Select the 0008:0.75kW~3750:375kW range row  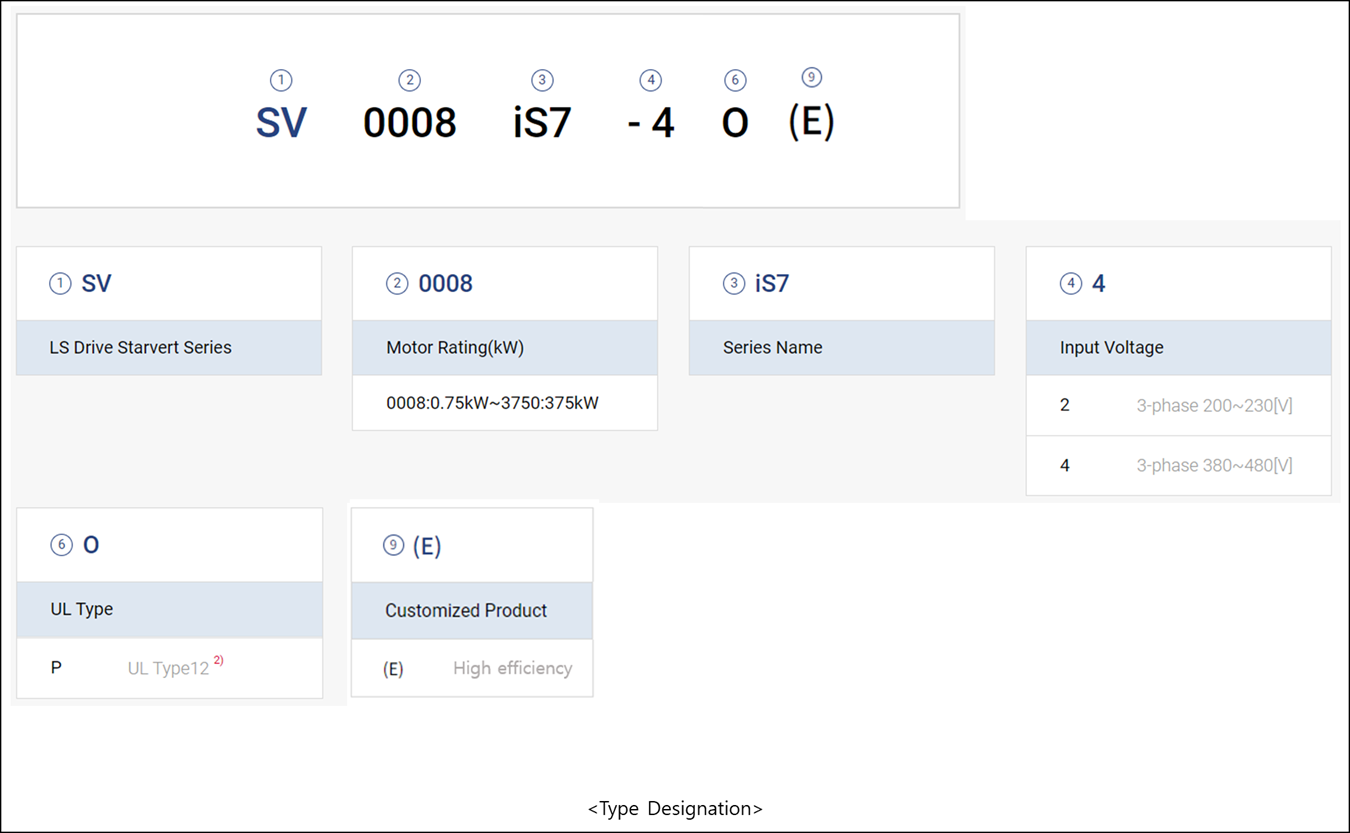(x=504, y=403)
